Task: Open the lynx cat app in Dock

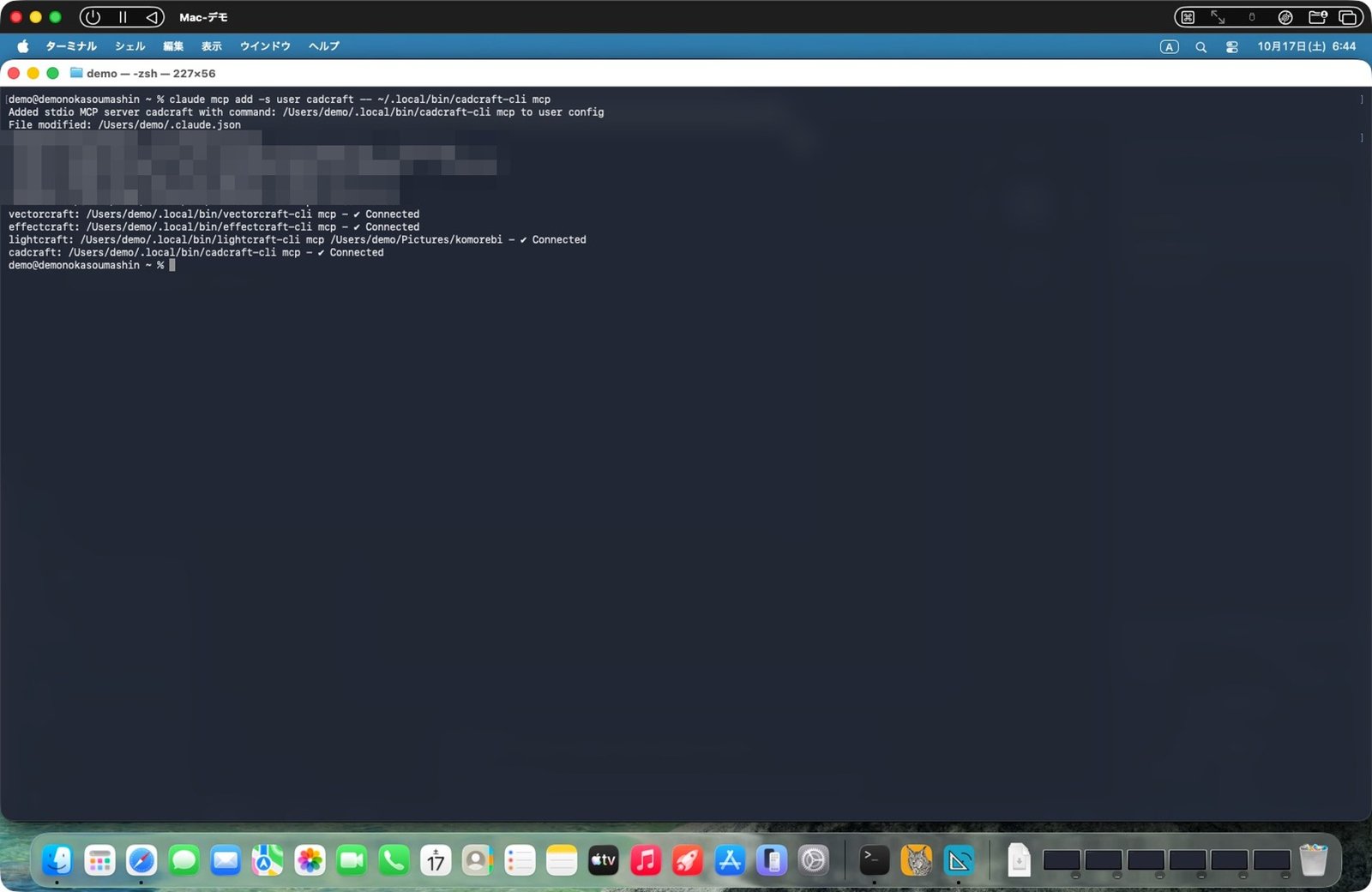Action: tap(916, 860)
